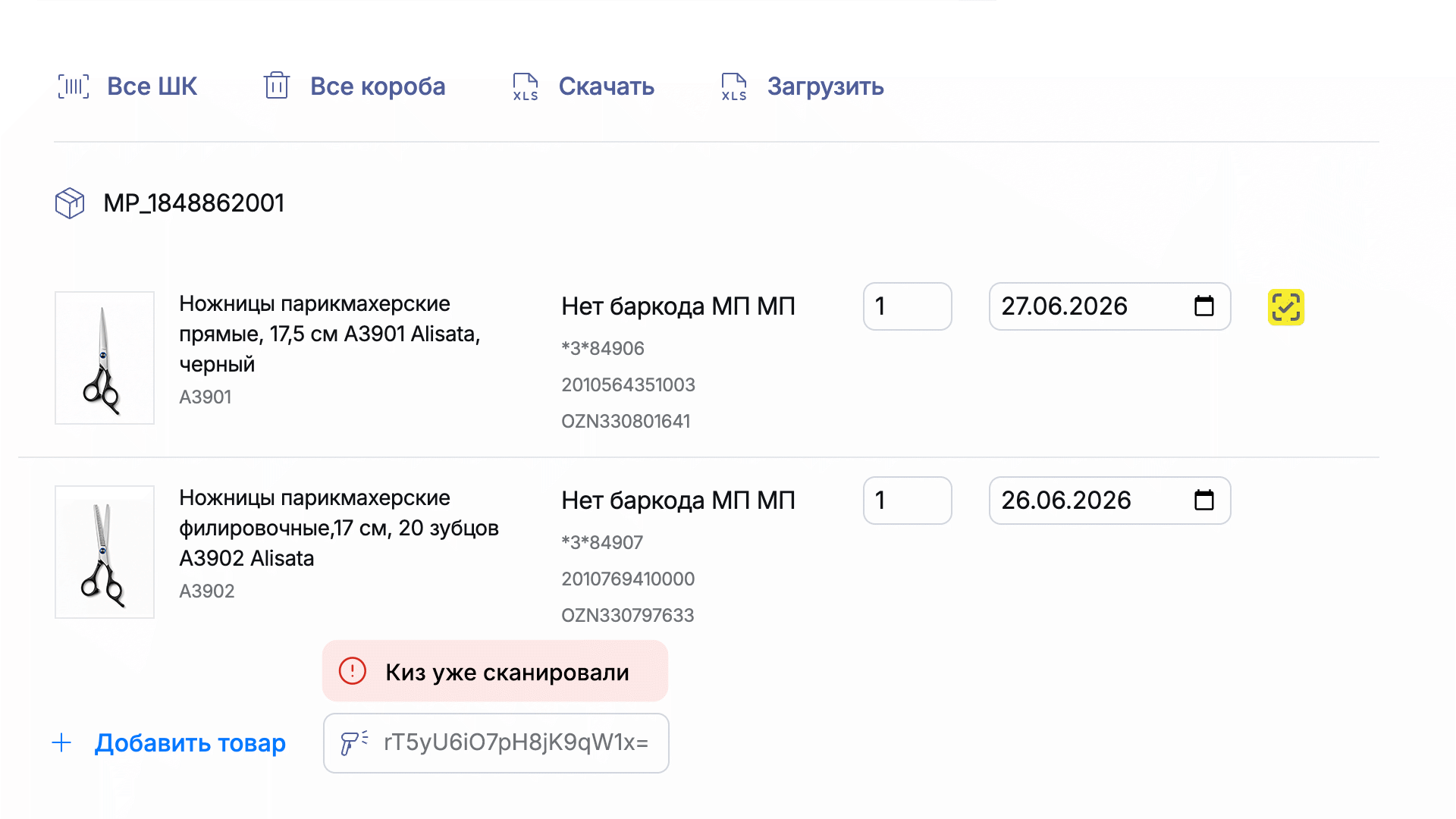Click the Киз уже сканировали alert message
Viewport: 1456px width, 819px height.
point(495,671)
